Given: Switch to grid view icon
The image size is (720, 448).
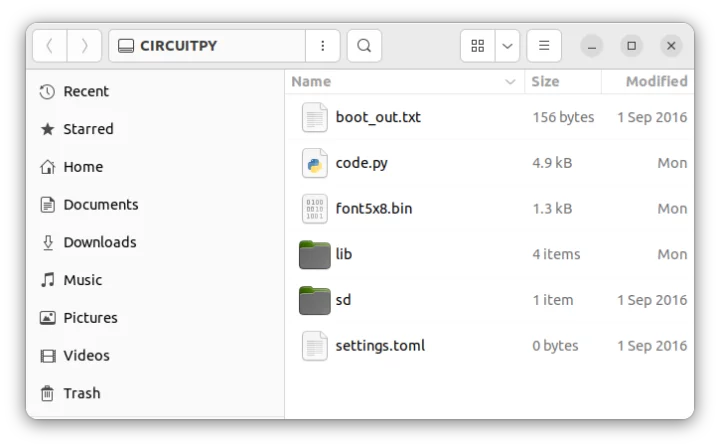Looking at the screenshot, I should [478, 46].
